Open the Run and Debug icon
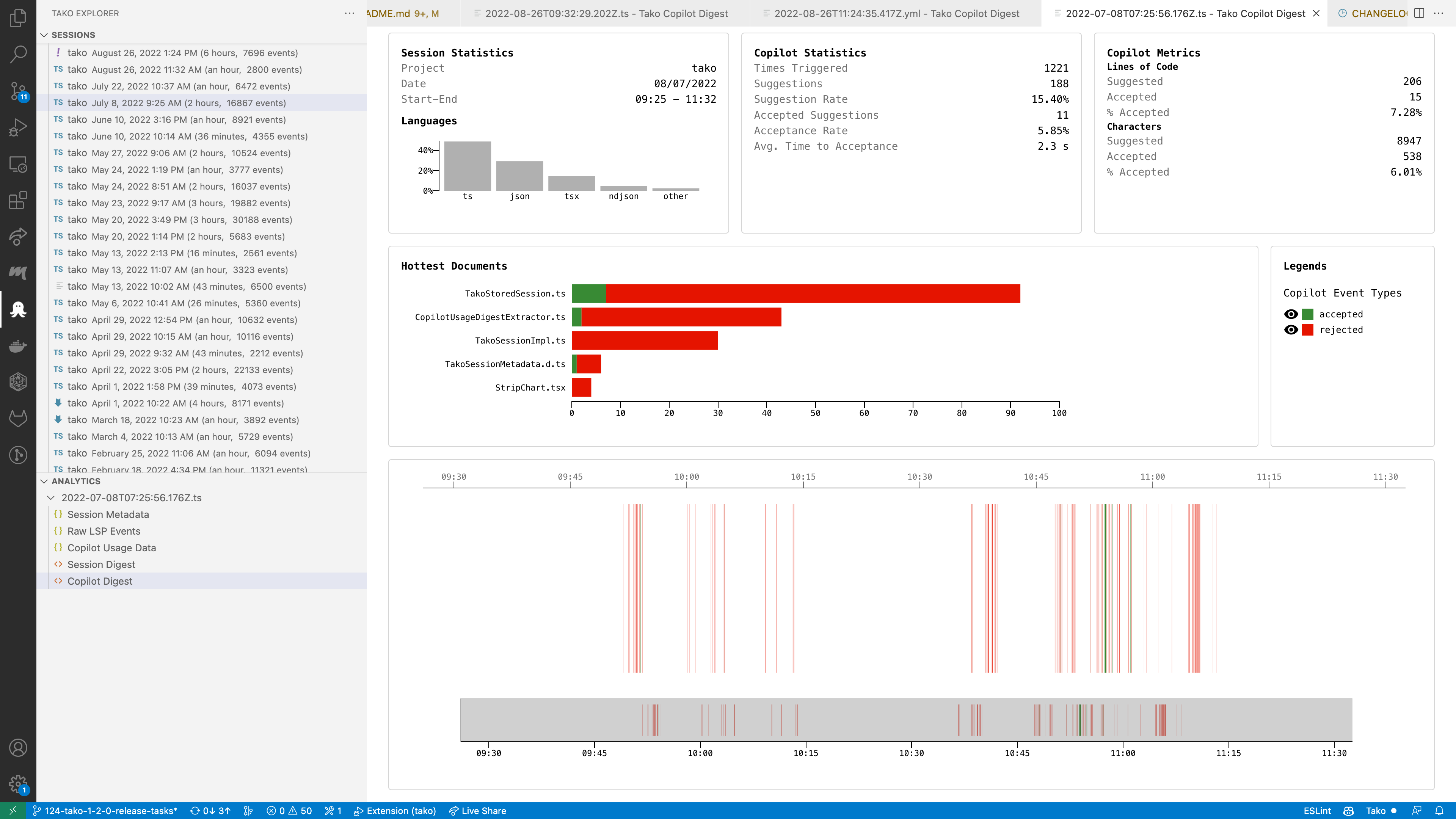The image size is (1456, 819). tap(18, 127)
